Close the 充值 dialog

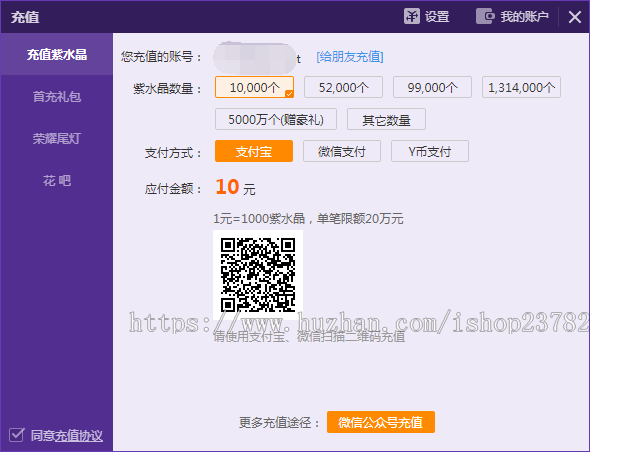pos(575,17)
